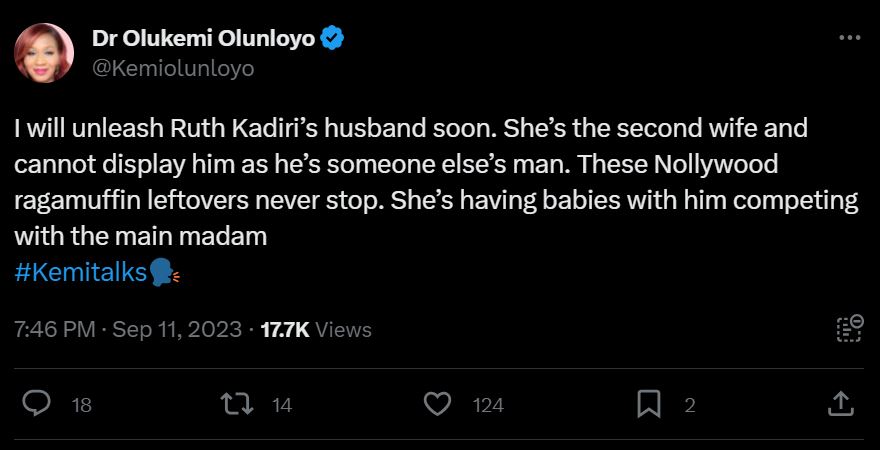Open the #Kemitalks hashtag
This screenshot has width=880, height=450.
81,271
